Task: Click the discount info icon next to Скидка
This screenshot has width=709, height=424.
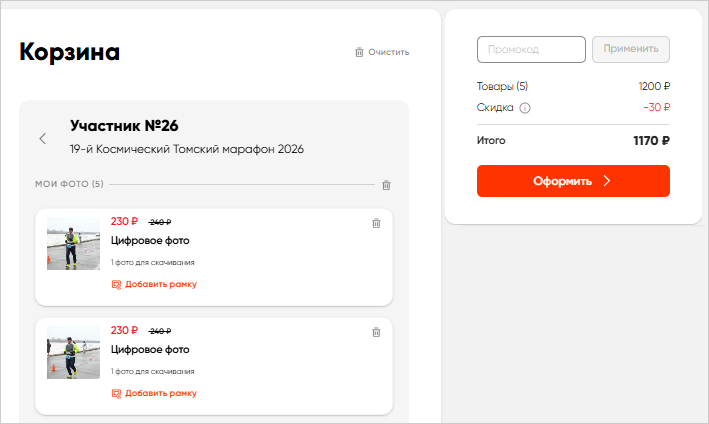Action: tap(525, 108)
